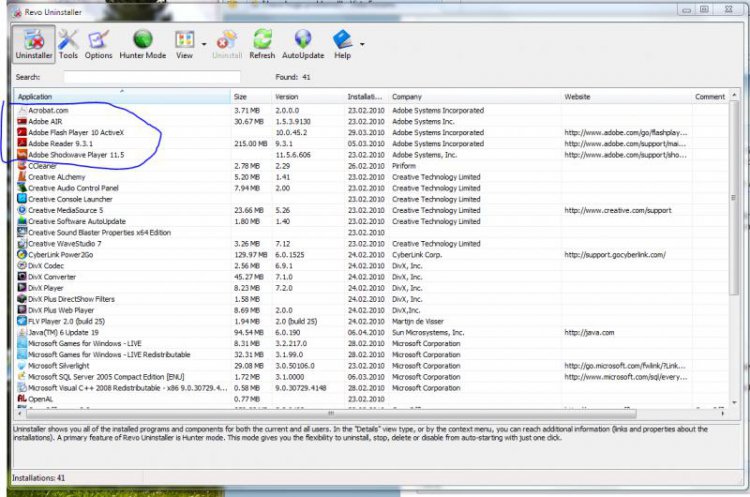Select the Creative Software AutoUpdate icon

[22, 221]
